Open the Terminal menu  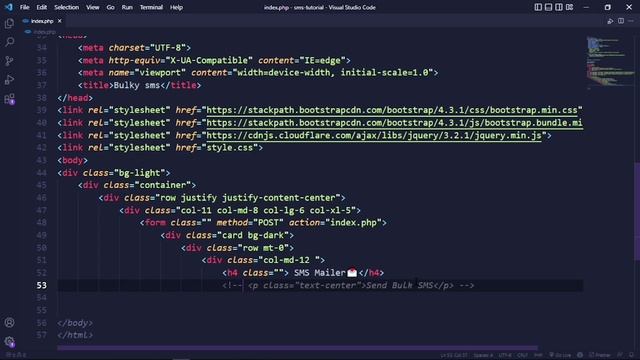(151, 7)
